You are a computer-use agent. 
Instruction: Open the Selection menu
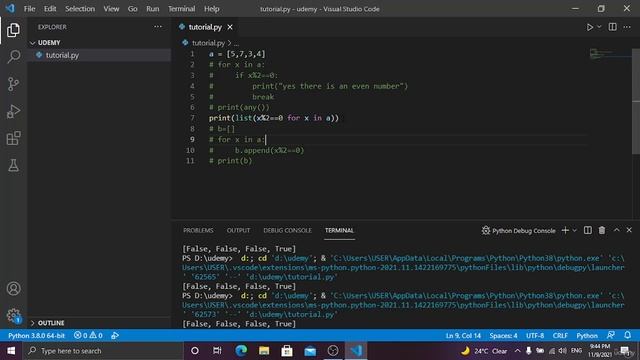point(80,9)
